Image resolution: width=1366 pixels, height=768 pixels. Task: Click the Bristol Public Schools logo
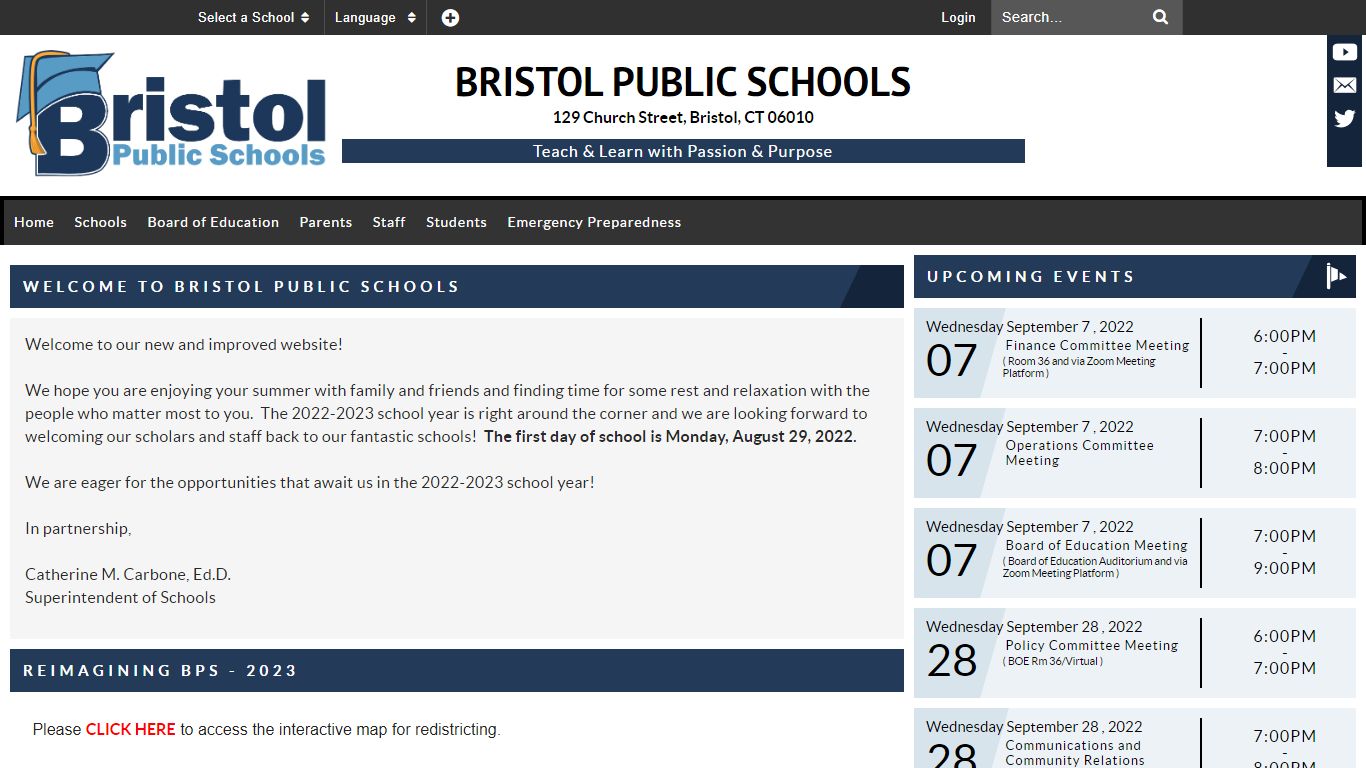pyautogui.click(x=171, y=113)
